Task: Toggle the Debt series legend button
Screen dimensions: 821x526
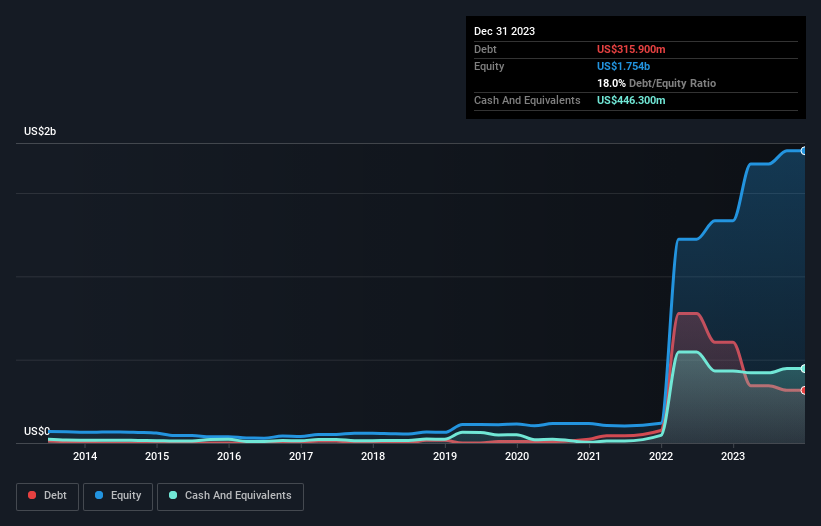Action: point(47,496)
